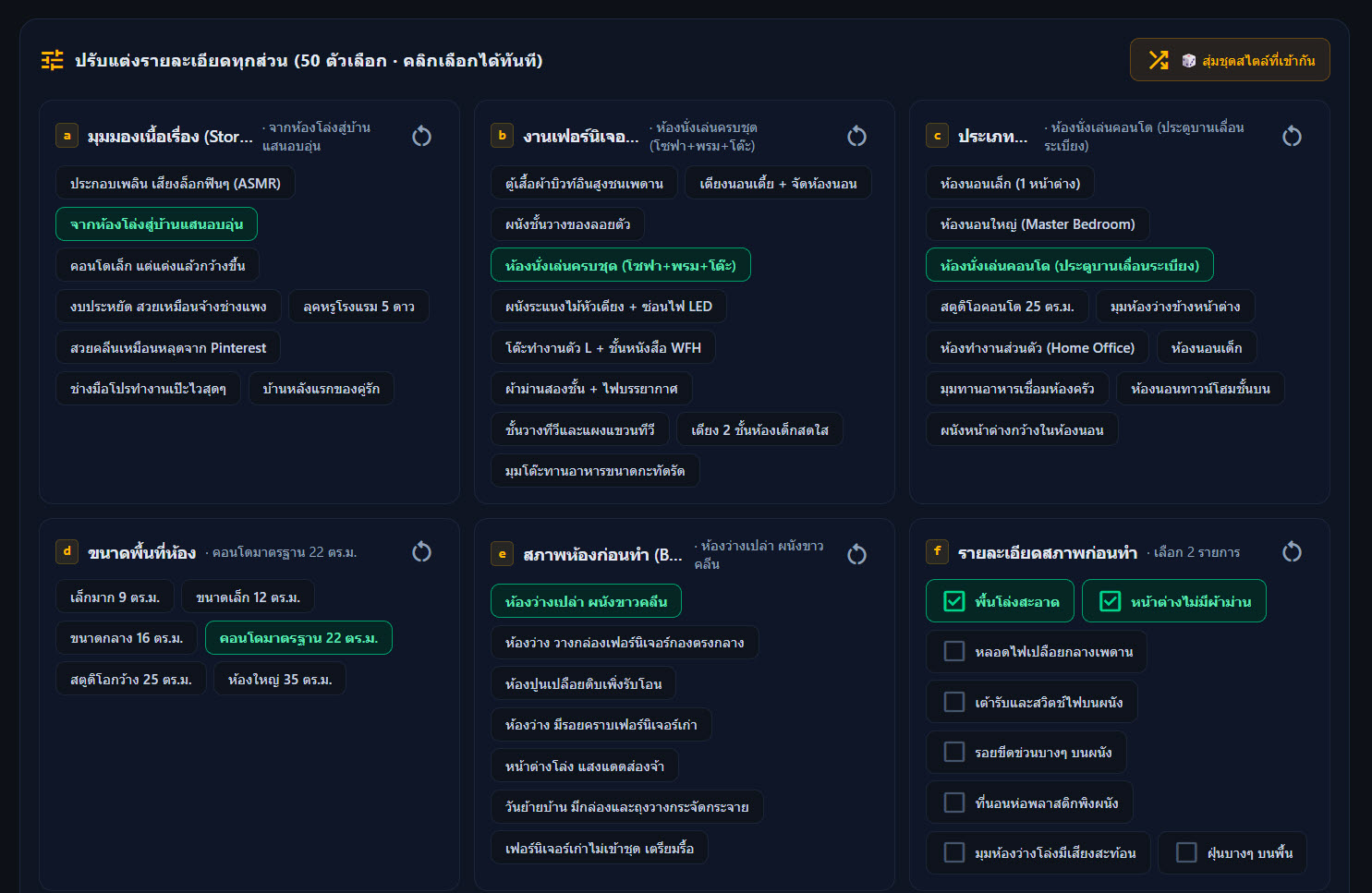Select the ASMR storytelling option chip

tap(176, 183)
